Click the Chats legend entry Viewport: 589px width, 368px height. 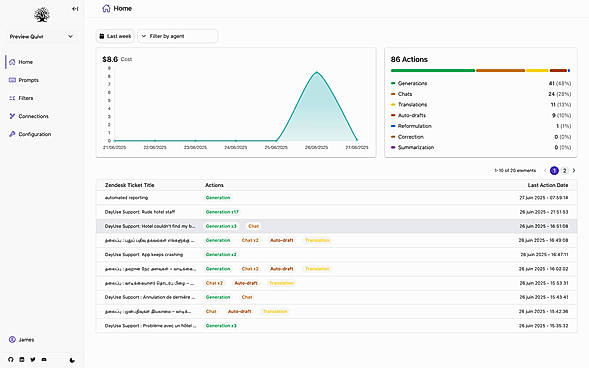coord(402,94)
